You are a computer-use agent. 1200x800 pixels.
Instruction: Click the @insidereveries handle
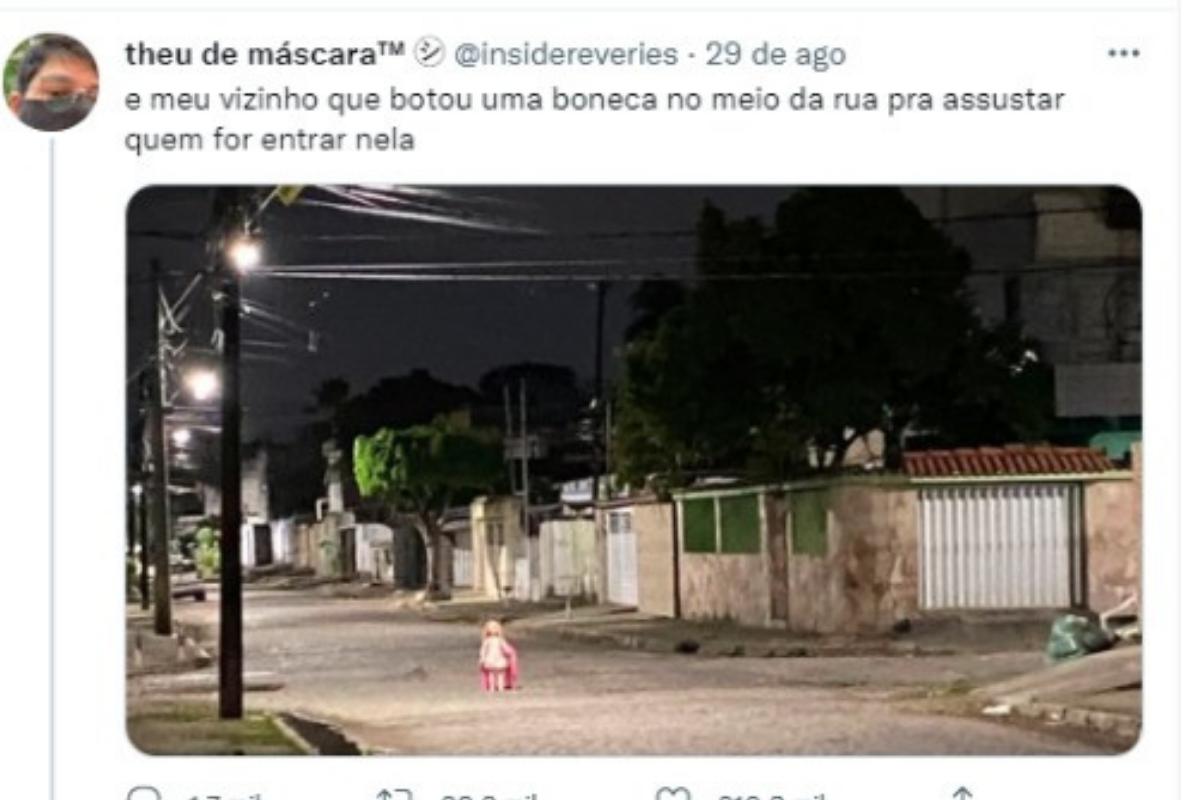[566, 55]
